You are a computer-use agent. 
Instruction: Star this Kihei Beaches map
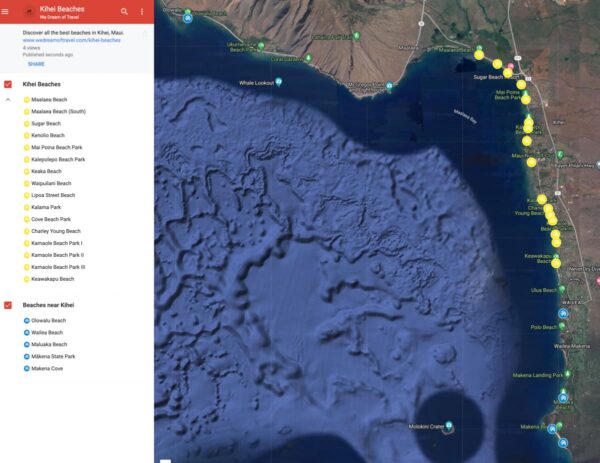[x=144, y=32]
